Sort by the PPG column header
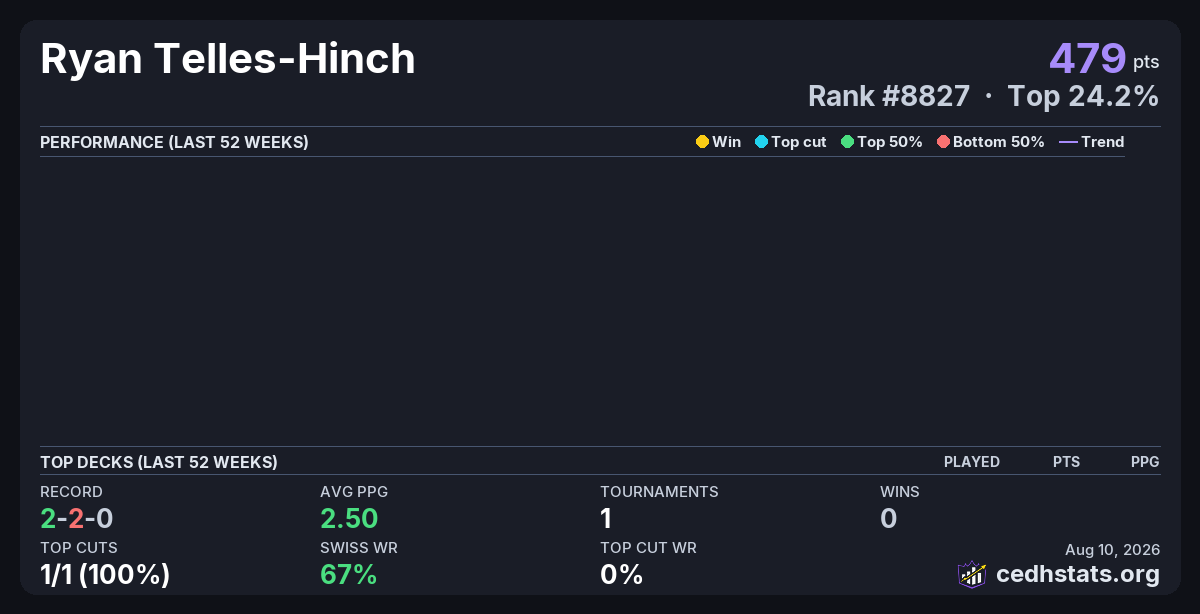 (x=1145, y=462)
